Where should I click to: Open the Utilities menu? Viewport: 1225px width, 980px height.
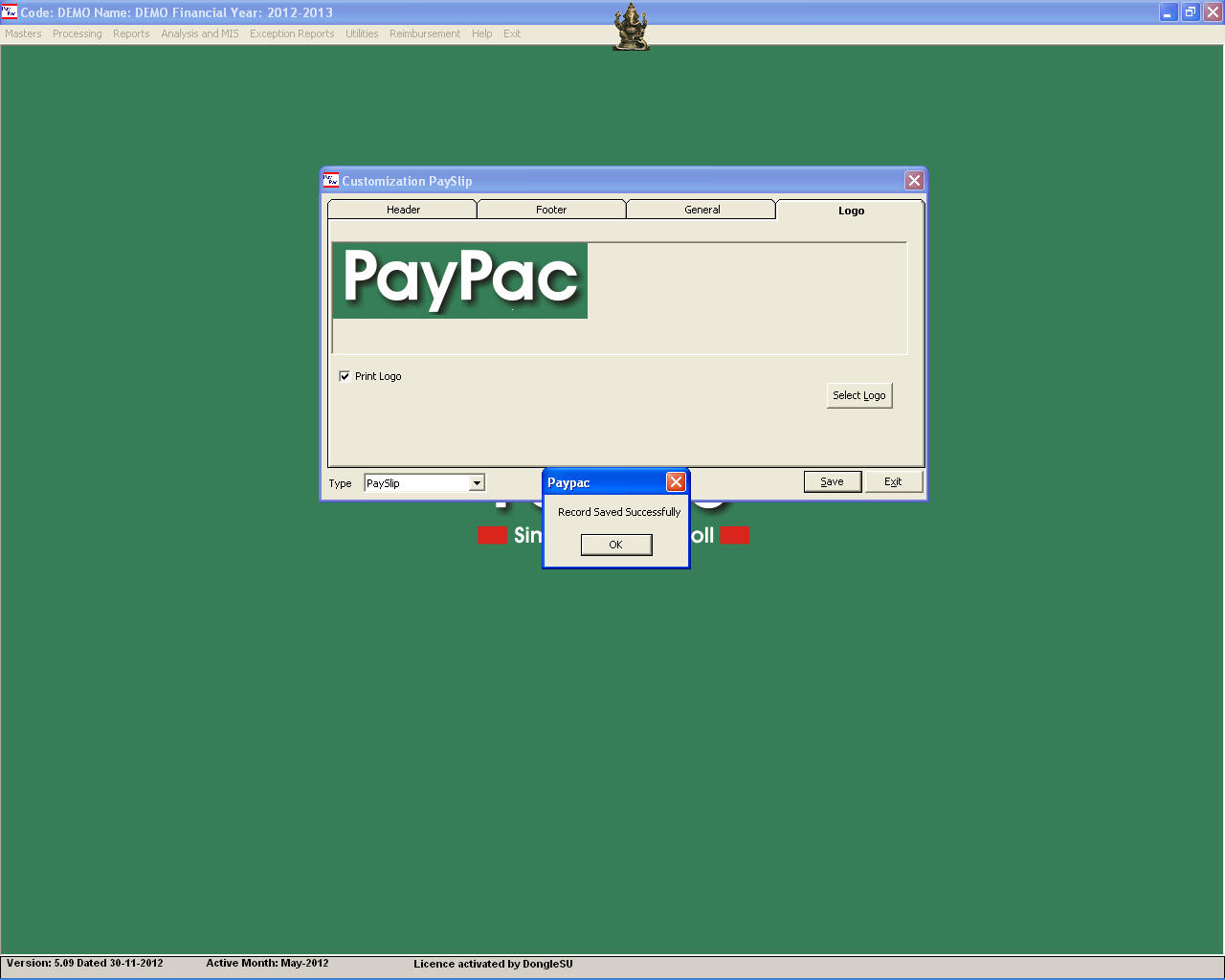click(x=362, y=33)
